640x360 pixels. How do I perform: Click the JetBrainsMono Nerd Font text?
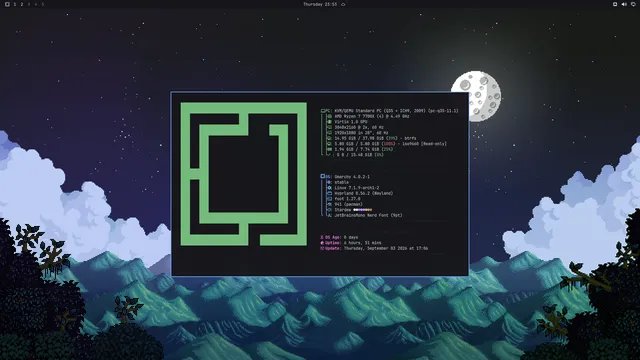click(368, 215)
